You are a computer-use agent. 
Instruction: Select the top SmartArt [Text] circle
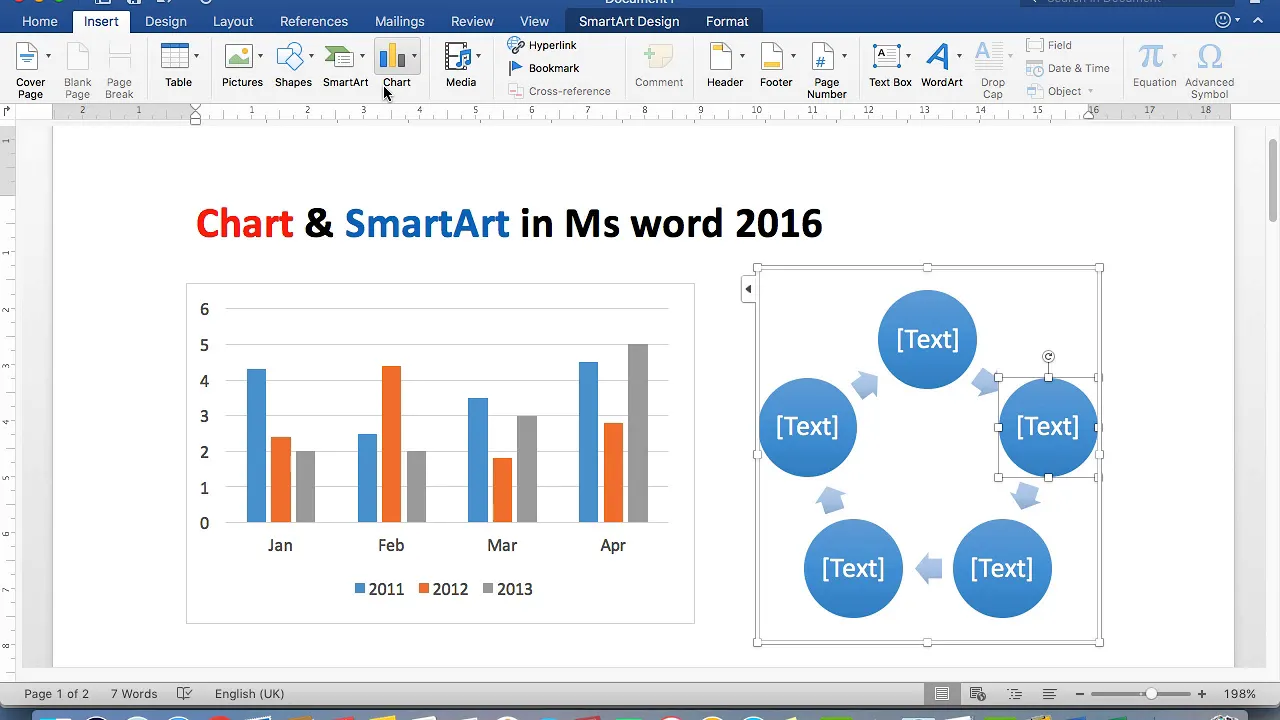point(927,339)
